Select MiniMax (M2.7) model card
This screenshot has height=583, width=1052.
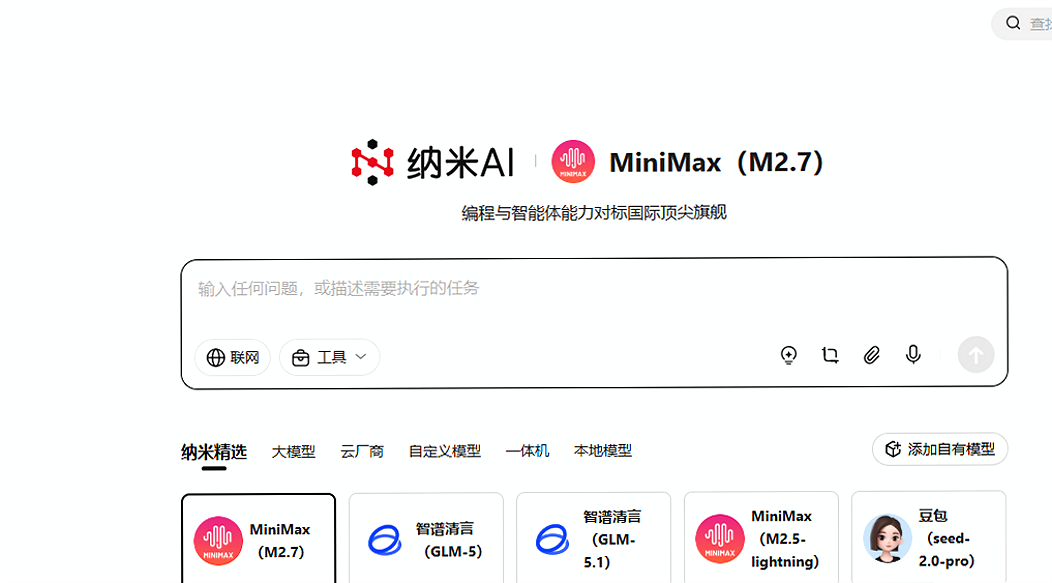(258, 539)
